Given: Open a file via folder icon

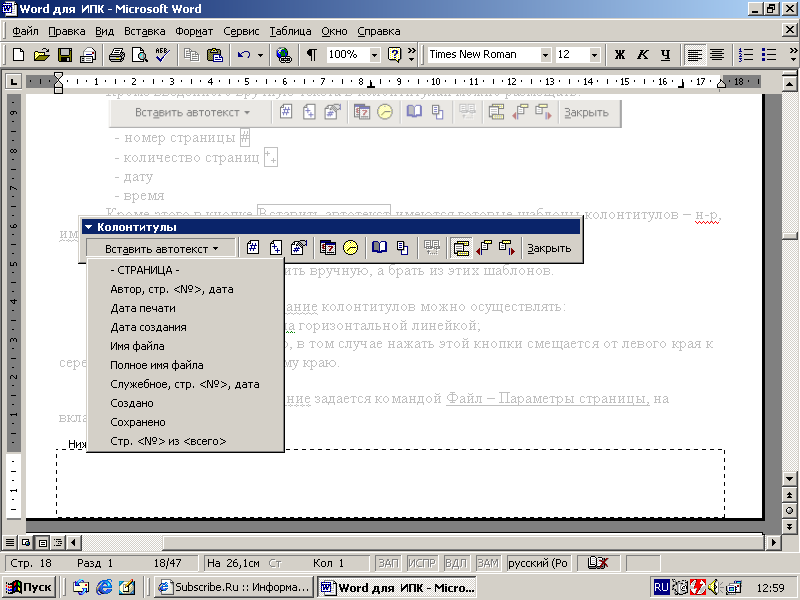Looking at the screenshot, I should click(x=42, y=54).
